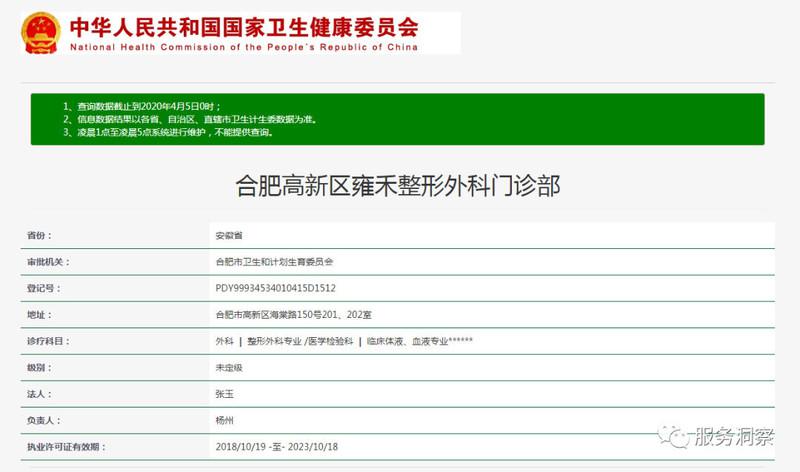Click the 服务洞察 watermark text
800x472 pixels.
tap(736, 437)
